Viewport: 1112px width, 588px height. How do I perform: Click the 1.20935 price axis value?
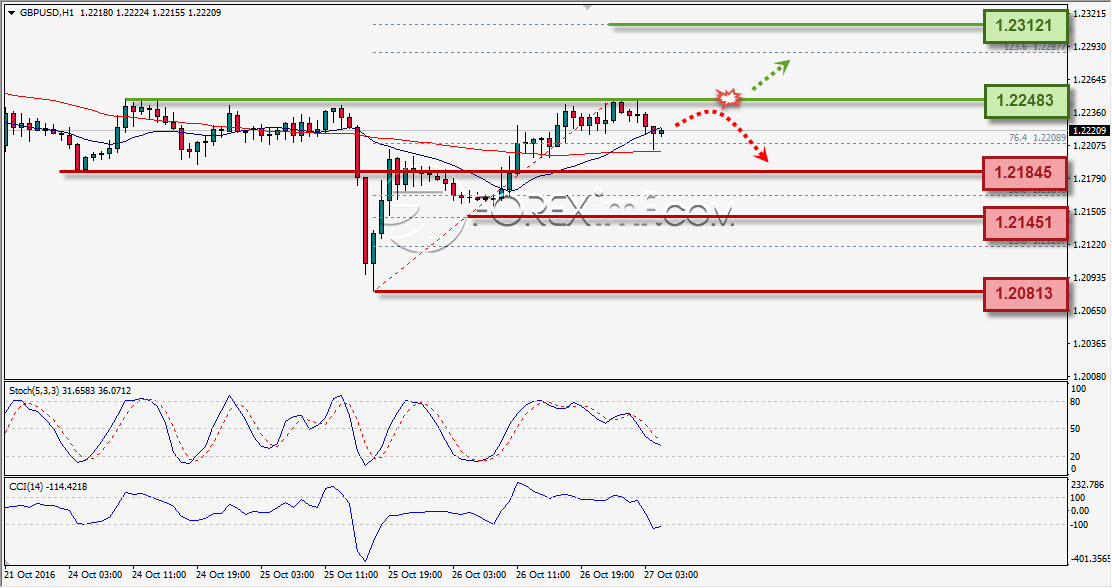tap(1091, 277)
